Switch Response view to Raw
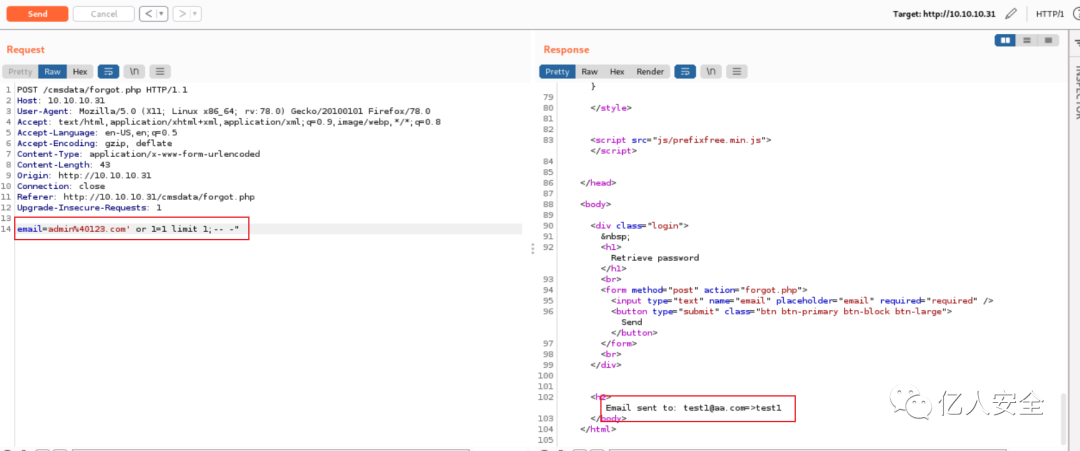This screenshot has width=1080, height=451. coord(590,72)
